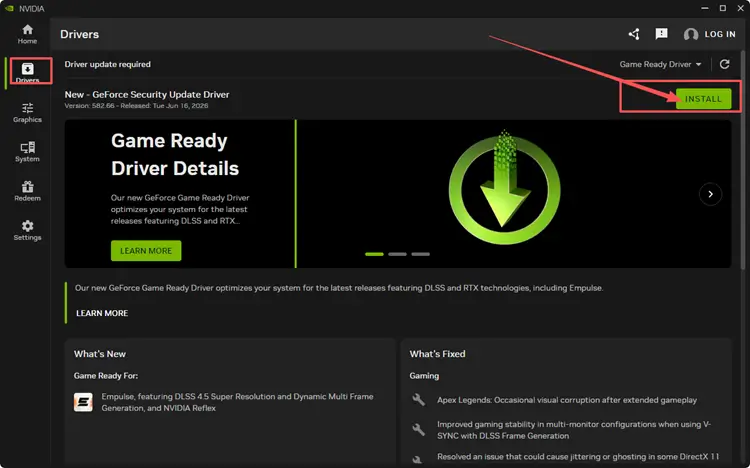This screenshot has width=750, height=468.
Task: Go to the System section
Action: click(x=27, y=152)
